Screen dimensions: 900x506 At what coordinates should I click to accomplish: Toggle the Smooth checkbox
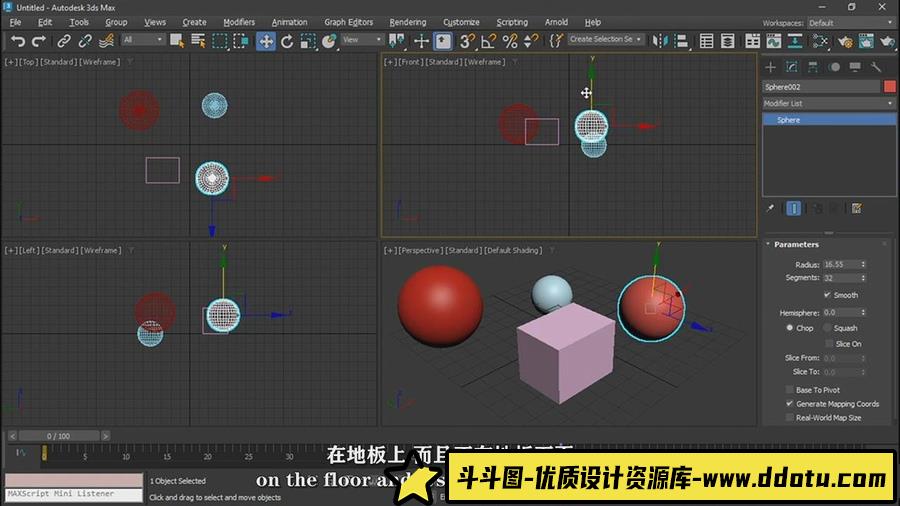tap(827, 295)
